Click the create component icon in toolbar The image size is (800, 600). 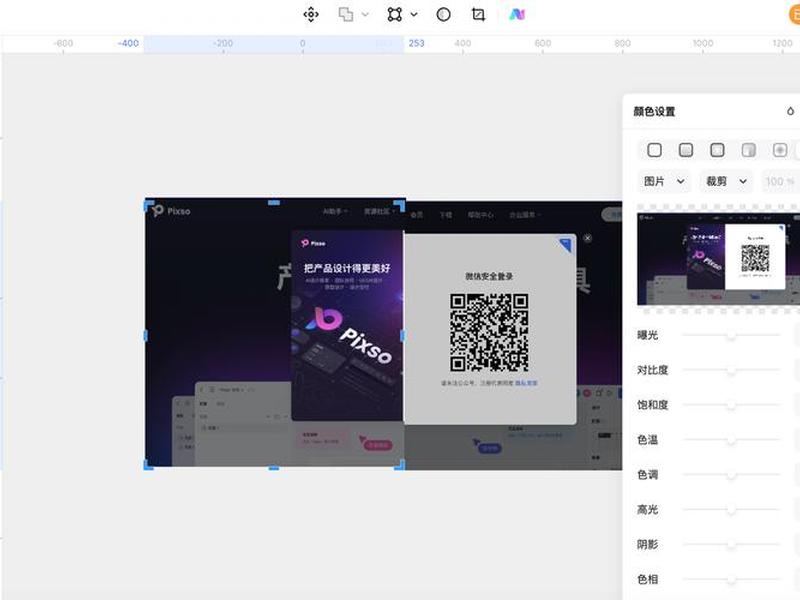pos(311,14)
